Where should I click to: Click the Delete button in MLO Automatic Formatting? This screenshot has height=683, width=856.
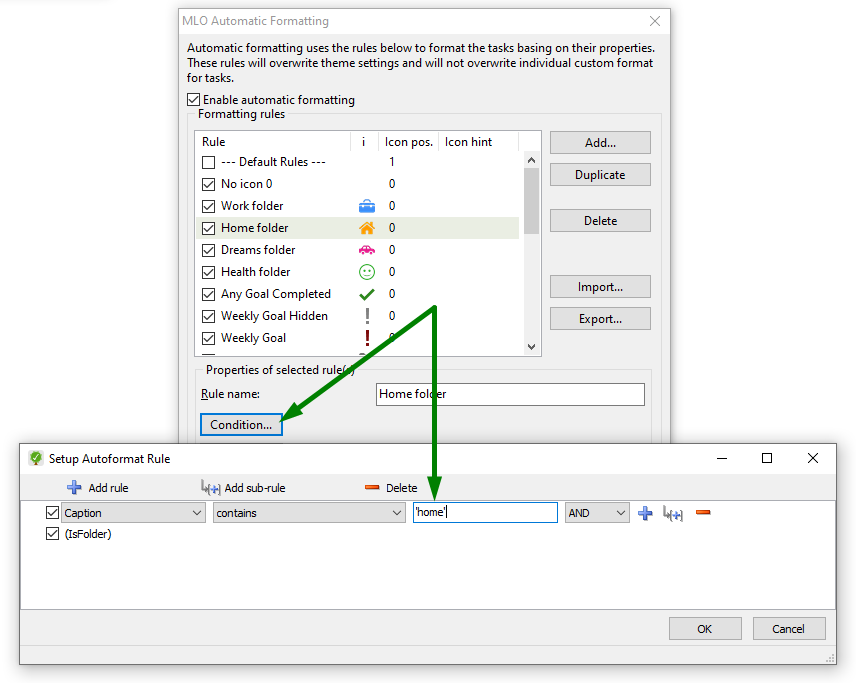coord(600,221)
